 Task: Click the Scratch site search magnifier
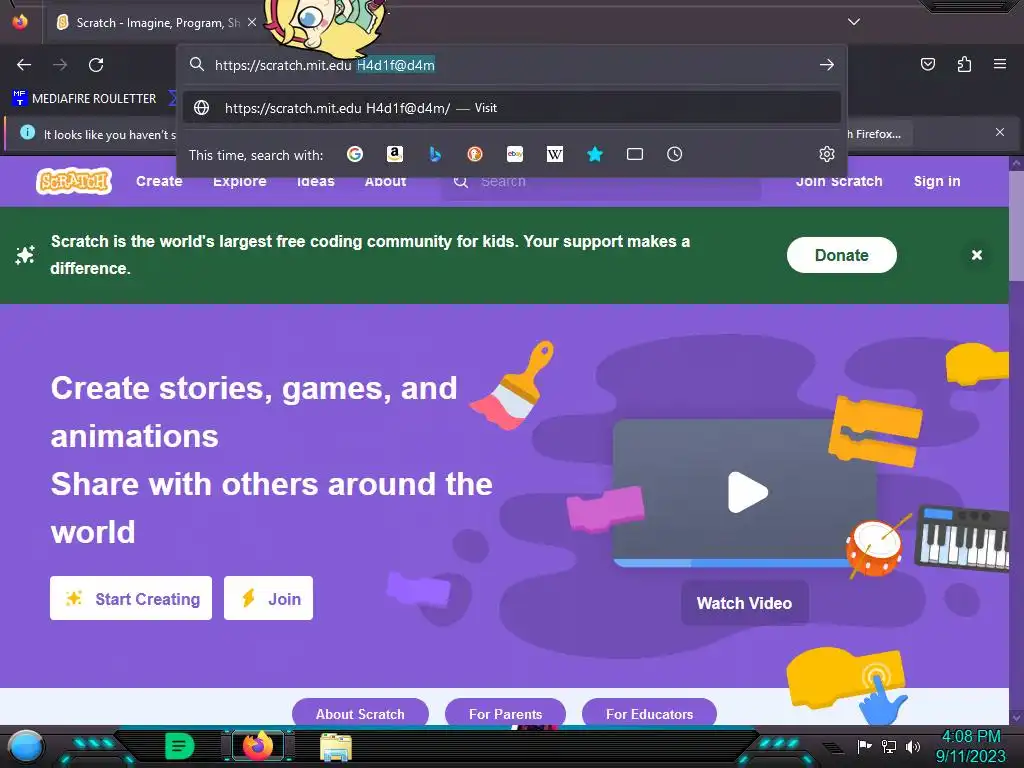(461, 182)
